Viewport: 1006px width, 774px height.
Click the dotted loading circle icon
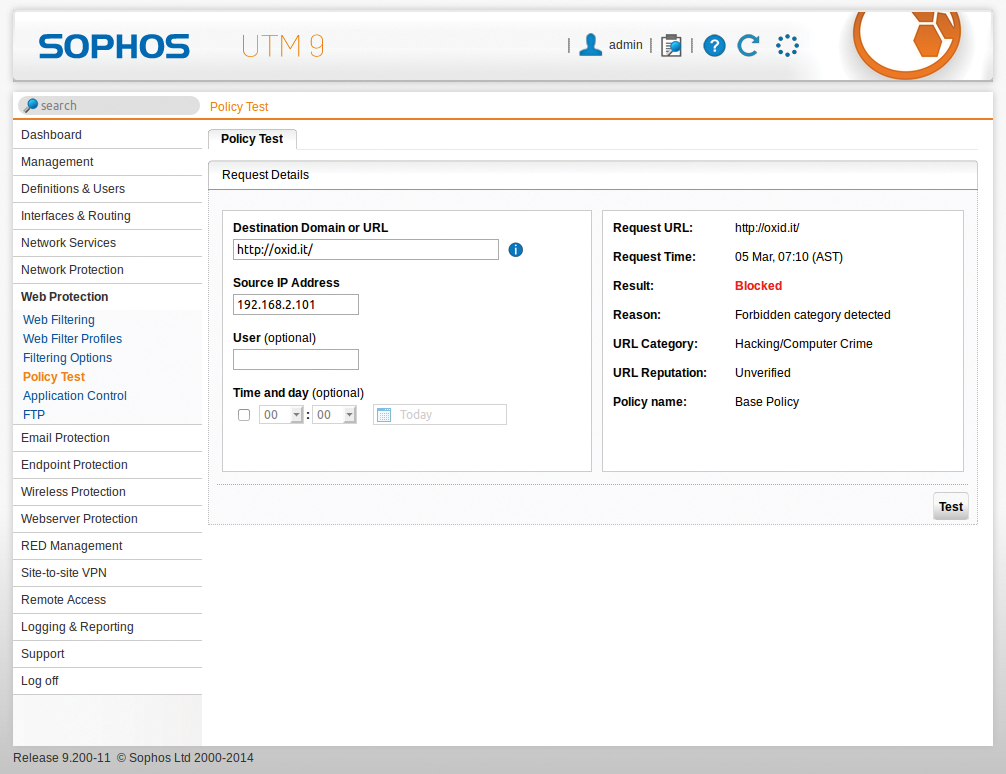[x=787, y=45]
